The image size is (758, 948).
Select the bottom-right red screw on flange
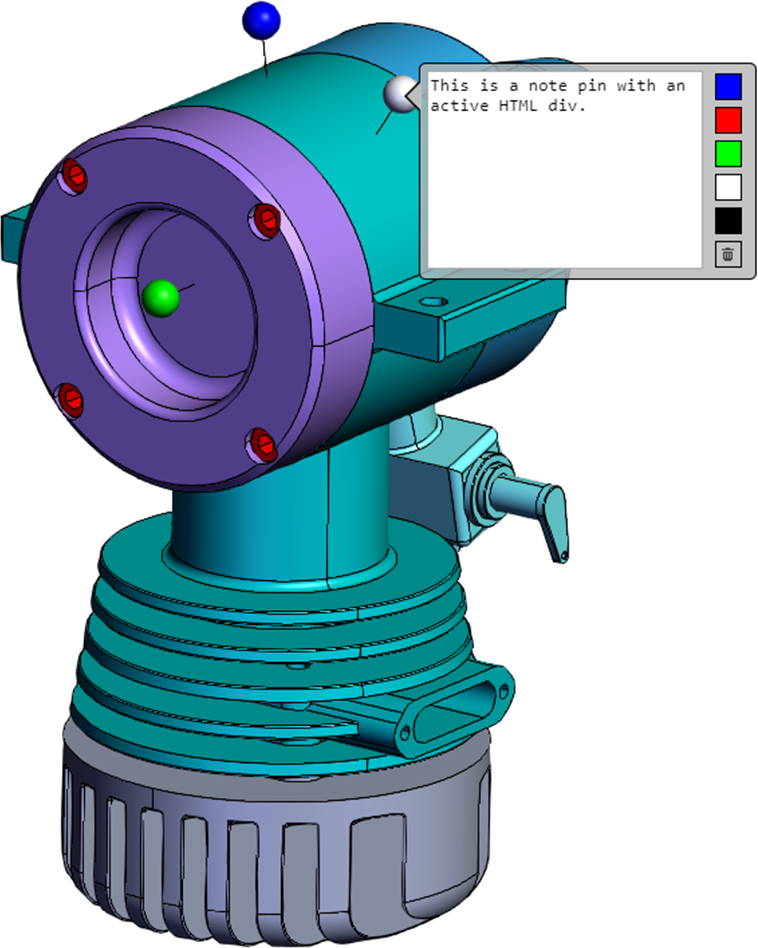pyautogui.click(x=261, y=442)
